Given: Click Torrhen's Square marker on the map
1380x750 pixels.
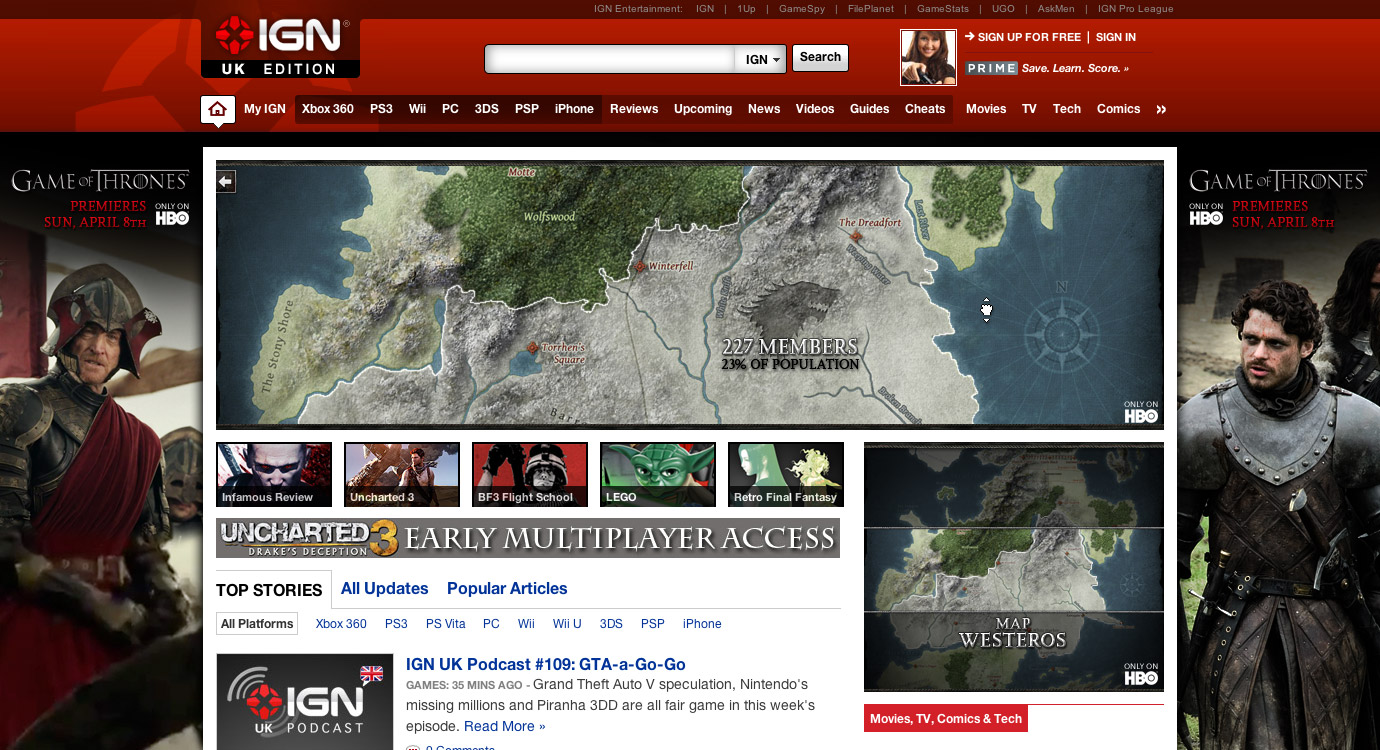Looking at the screenshot, I should click(x=532, y=347).
